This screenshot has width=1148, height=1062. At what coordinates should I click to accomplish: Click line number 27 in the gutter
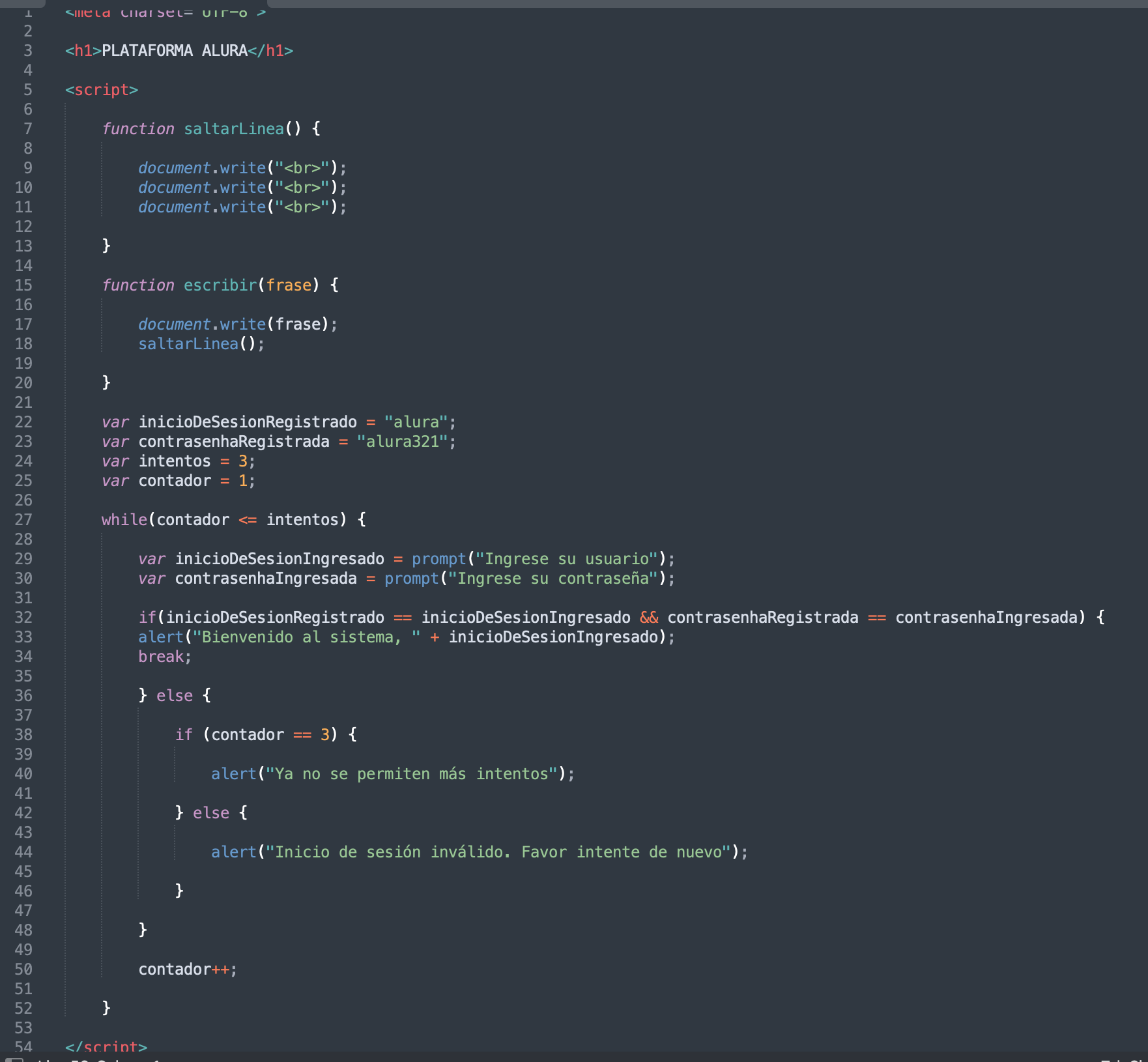23,520
